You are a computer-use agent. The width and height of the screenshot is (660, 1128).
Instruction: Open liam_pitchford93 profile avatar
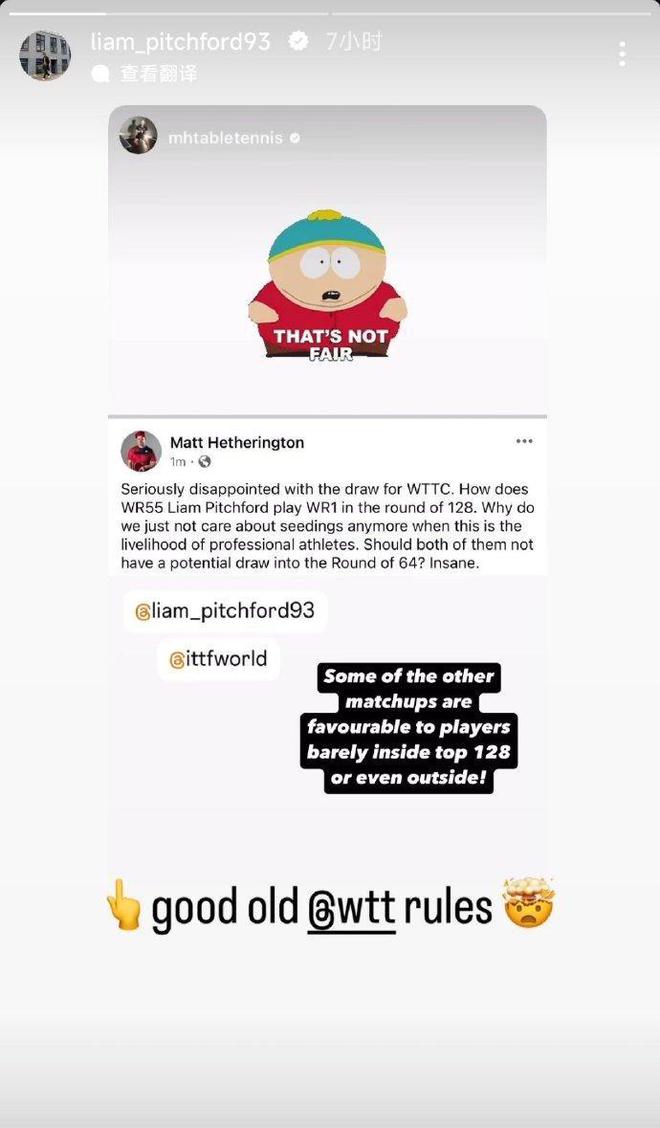coord(45,55)
